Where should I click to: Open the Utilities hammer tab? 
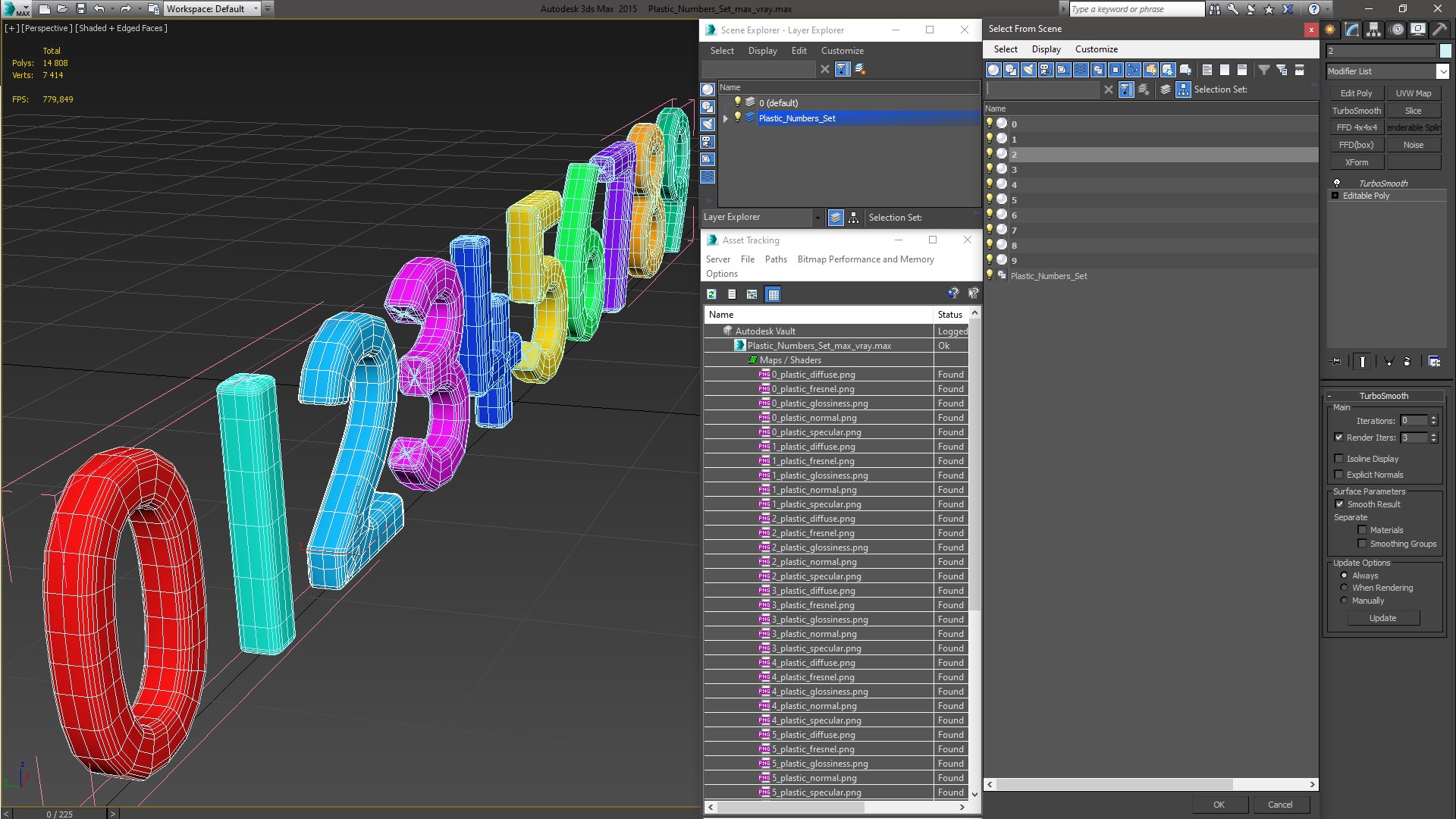1439,30
